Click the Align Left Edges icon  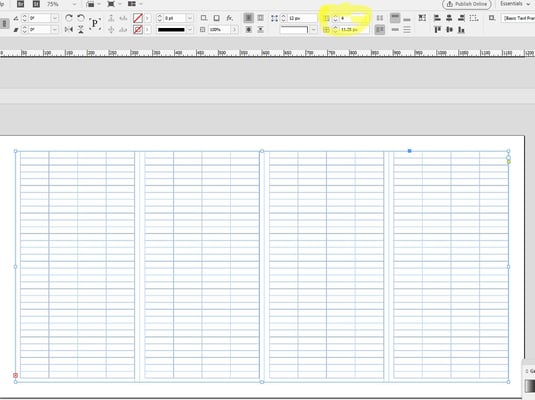pyautogui.click(x=437, y=18)
